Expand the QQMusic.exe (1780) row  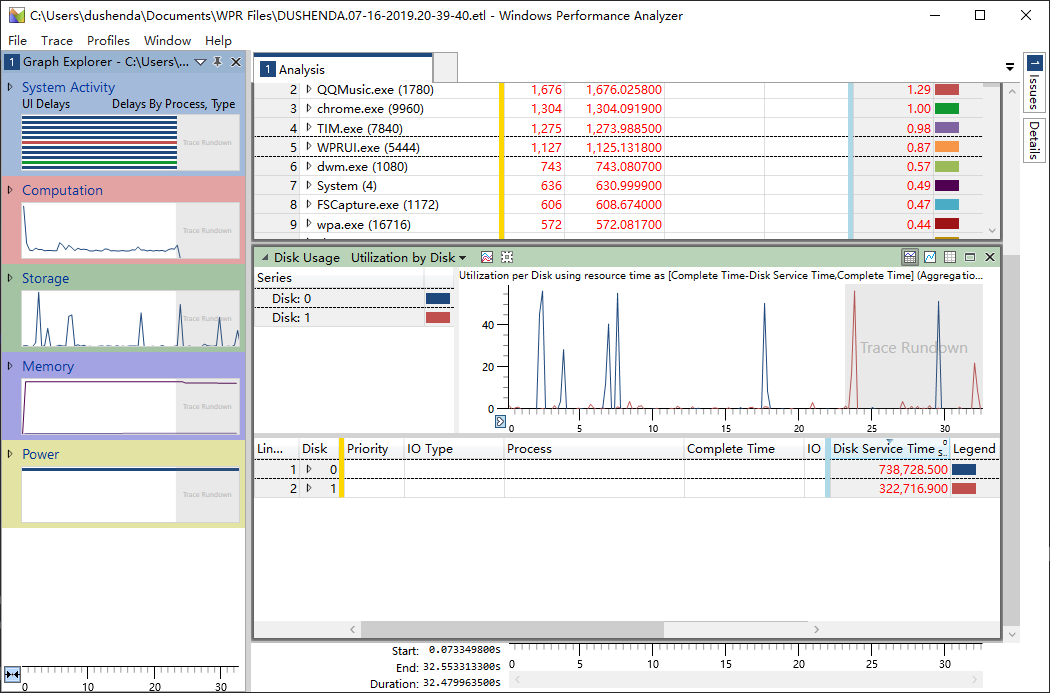(x=309, y=90)
